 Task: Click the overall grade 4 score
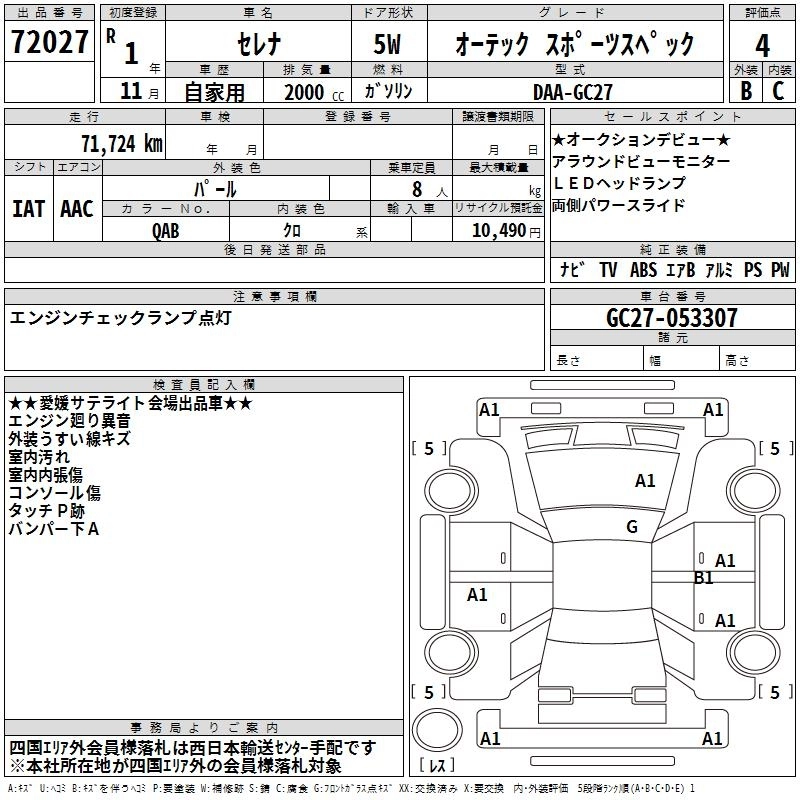[762, 45]
